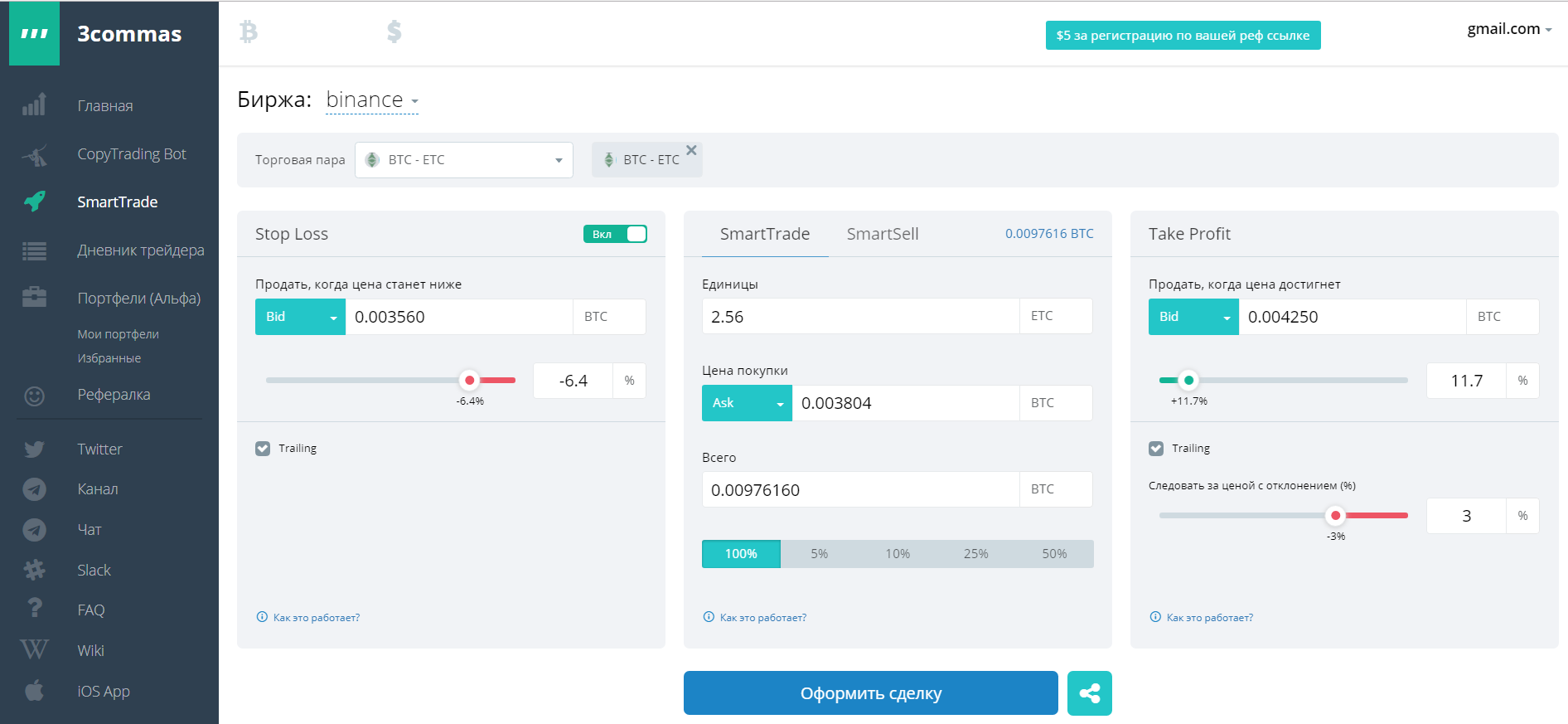1568x724 pixels.
Task: Click the Take Profit price field 0.004250
Action: tap(1353, 317)
